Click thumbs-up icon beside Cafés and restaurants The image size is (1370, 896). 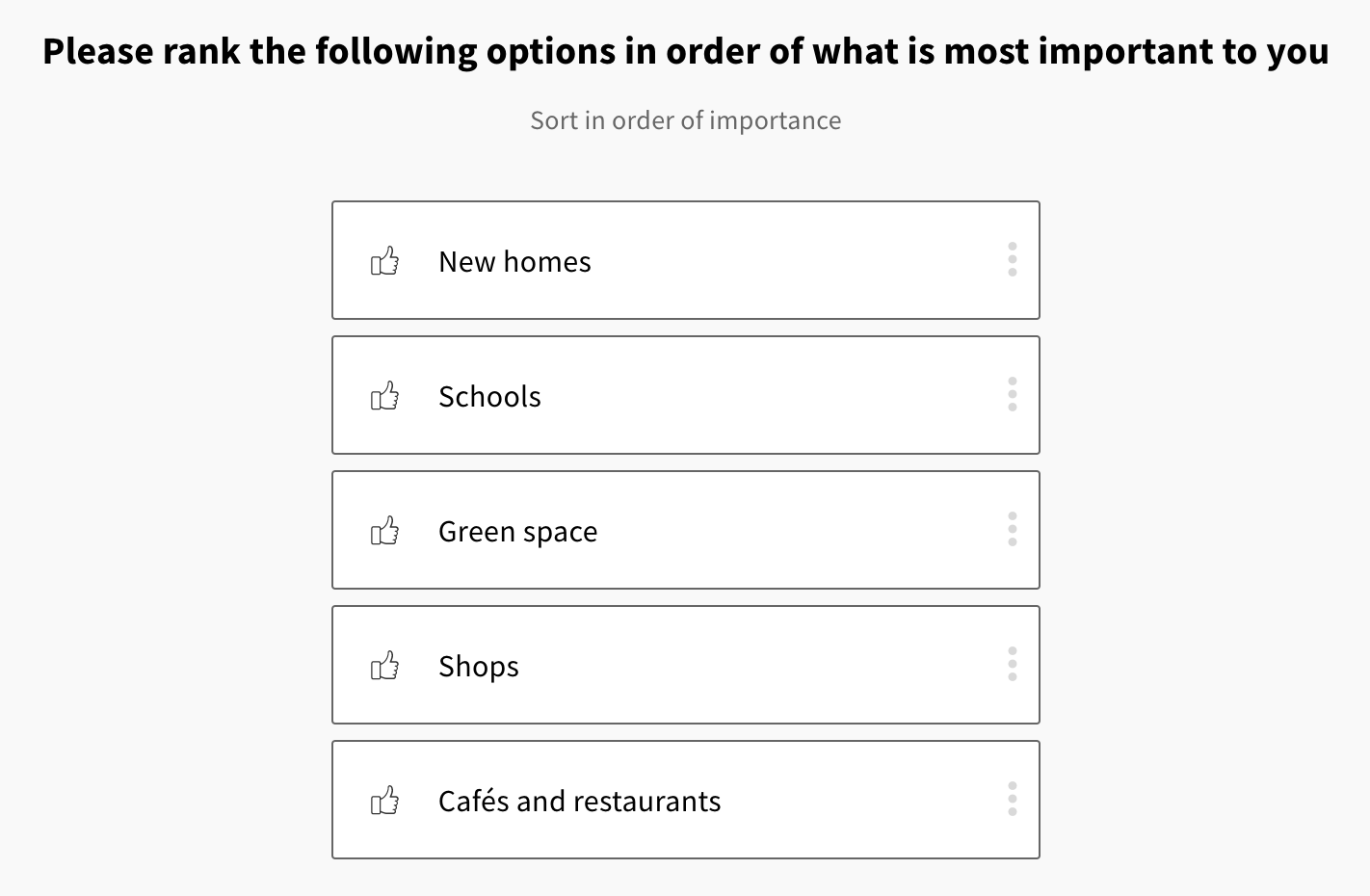click(x=385, y=801)
